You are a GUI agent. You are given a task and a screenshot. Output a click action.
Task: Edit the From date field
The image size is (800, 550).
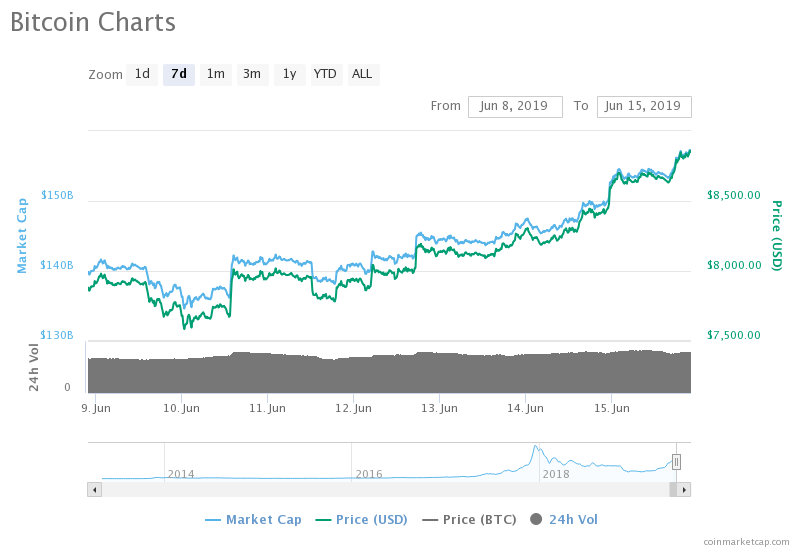point(515,107)
